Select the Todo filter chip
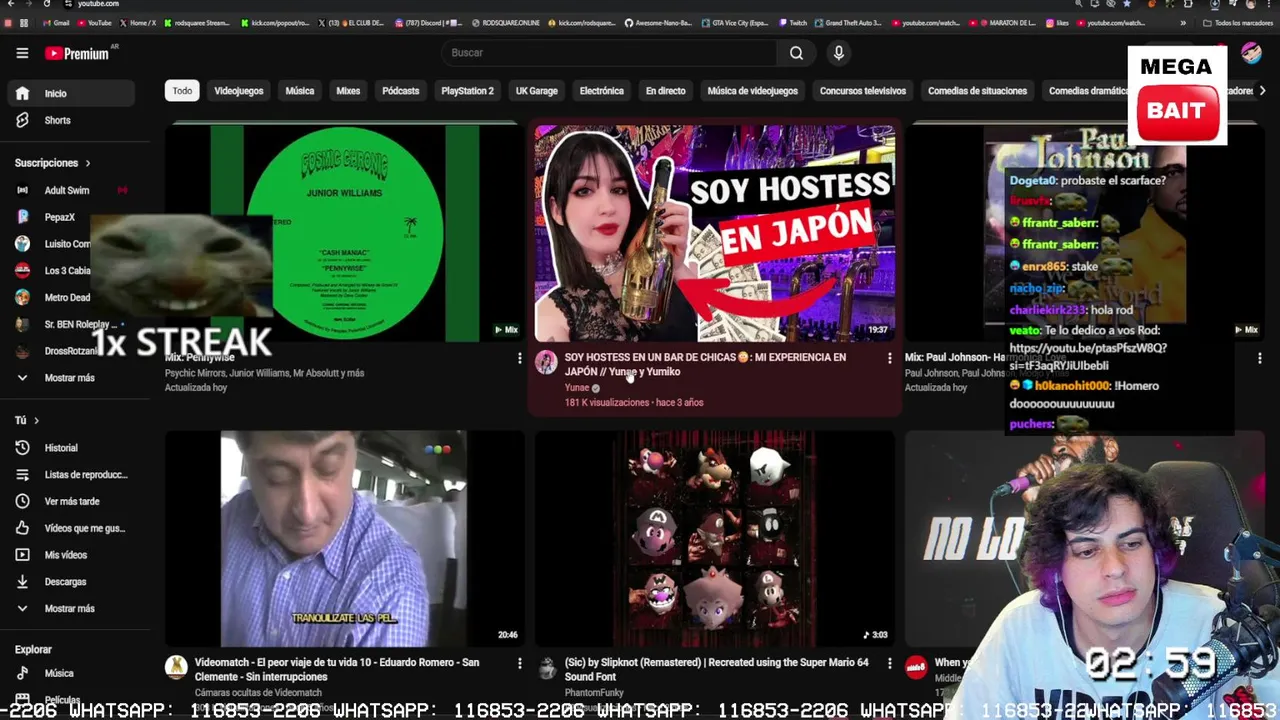The width and height of the screenshot is (1280, 720). point(182,91)
